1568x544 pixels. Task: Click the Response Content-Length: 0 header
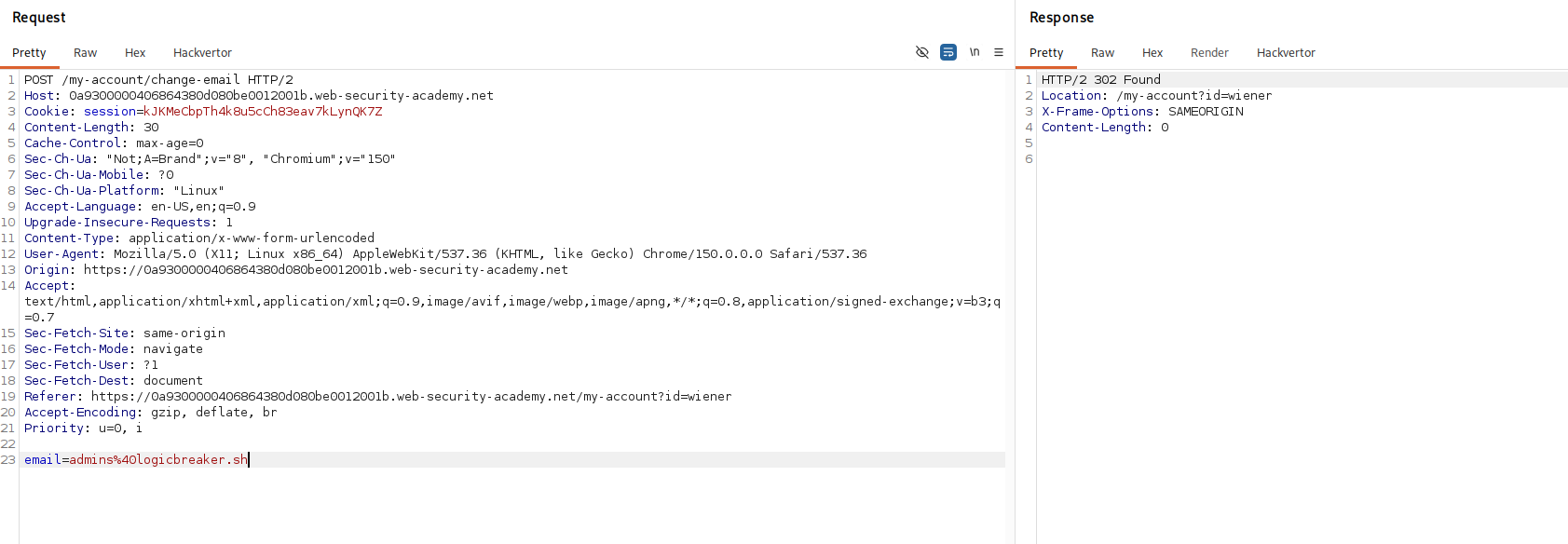(1105, 128)
